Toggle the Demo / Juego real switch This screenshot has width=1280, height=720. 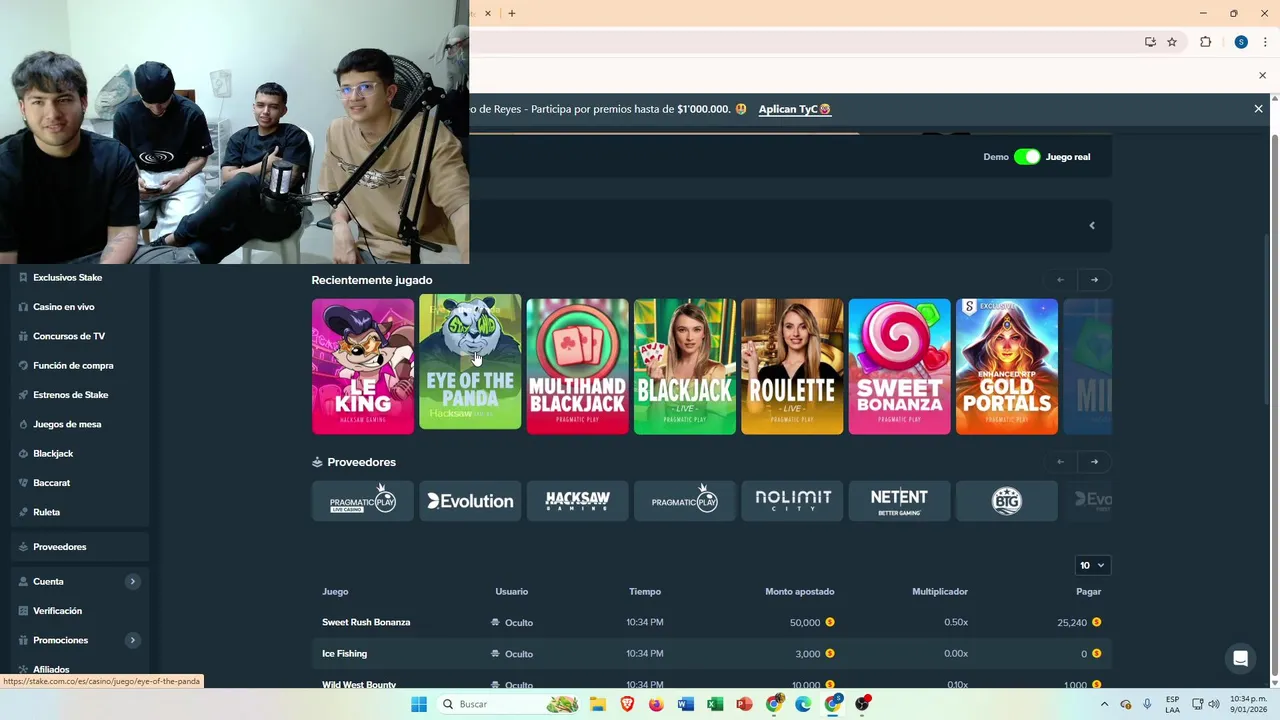(x=1027, y=157)
